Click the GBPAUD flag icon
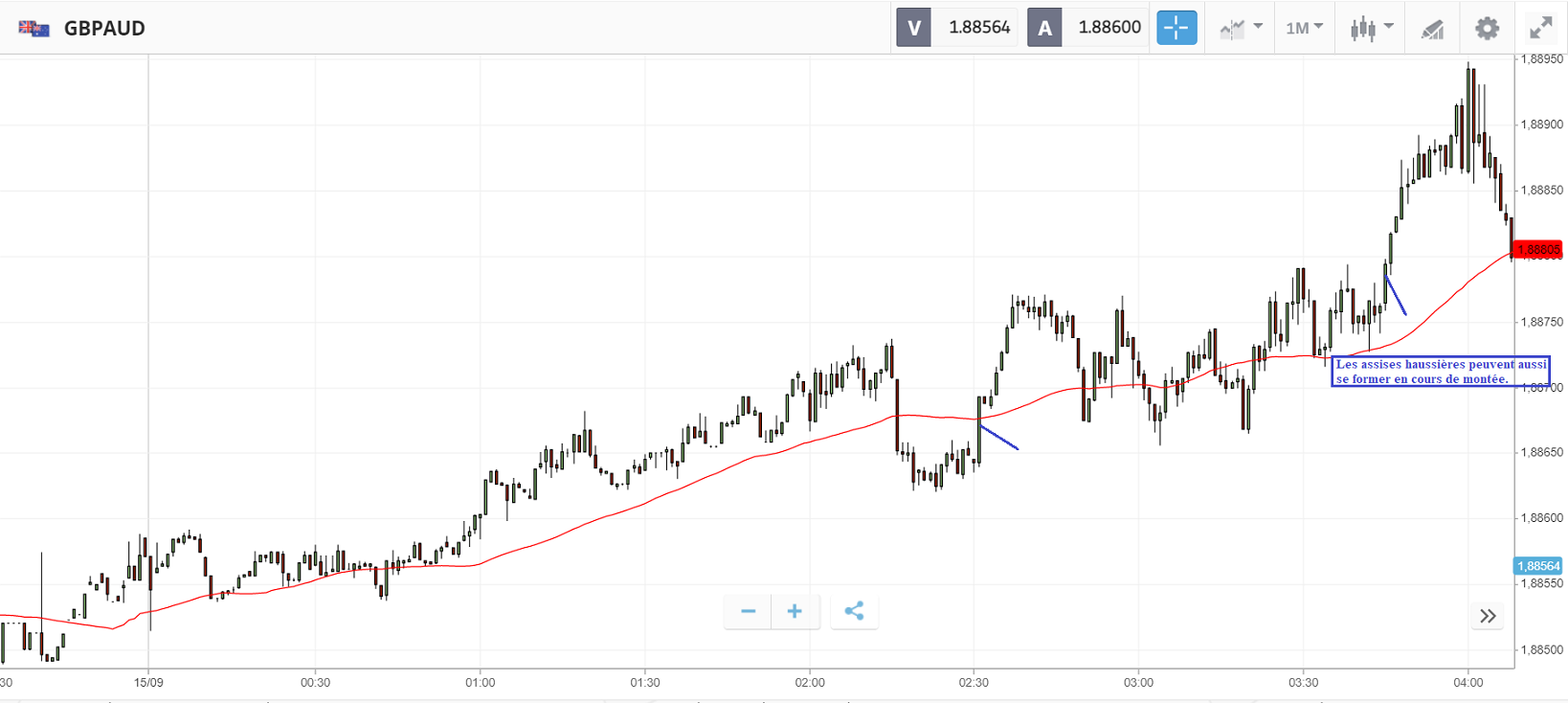The width and height of the screenshot is (1568, 703). (34, 28)
